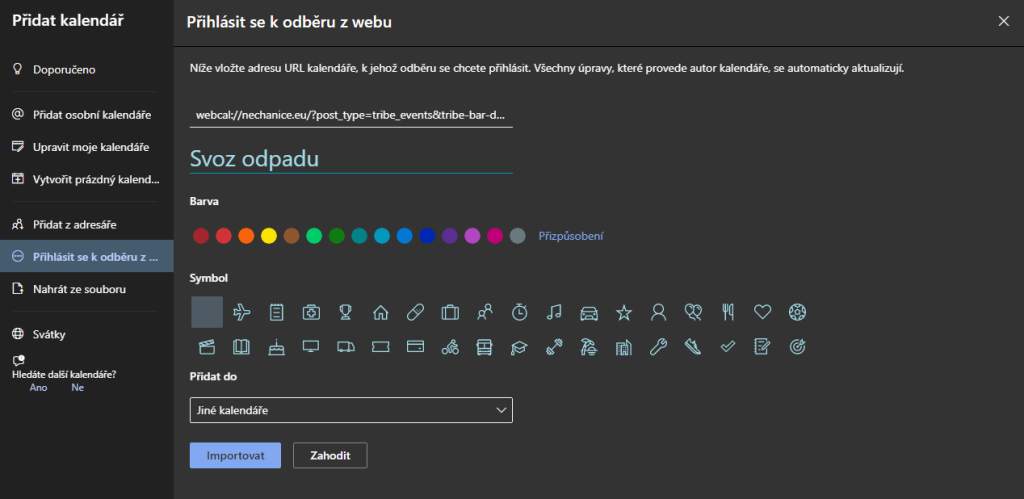Click the Zahodit button
Image resolution: width=1024 pixels, height=499 pixels.
click(330, 455)
